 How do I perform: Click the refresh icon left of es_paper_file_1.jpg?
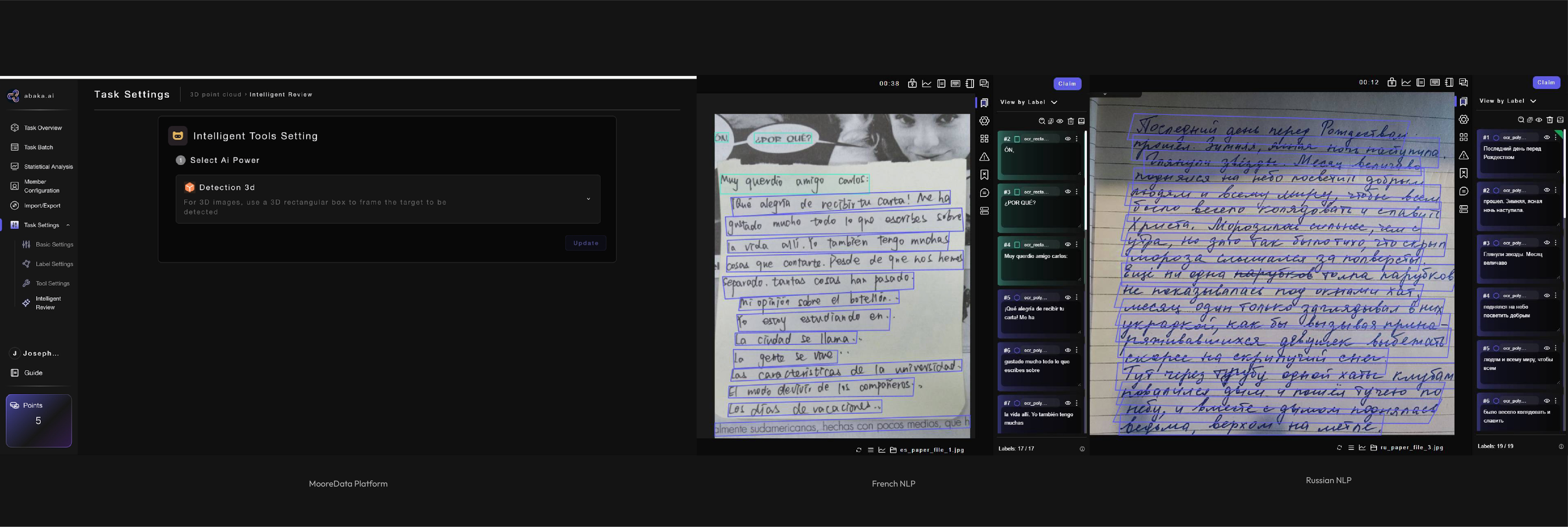(x=859, y=450)
